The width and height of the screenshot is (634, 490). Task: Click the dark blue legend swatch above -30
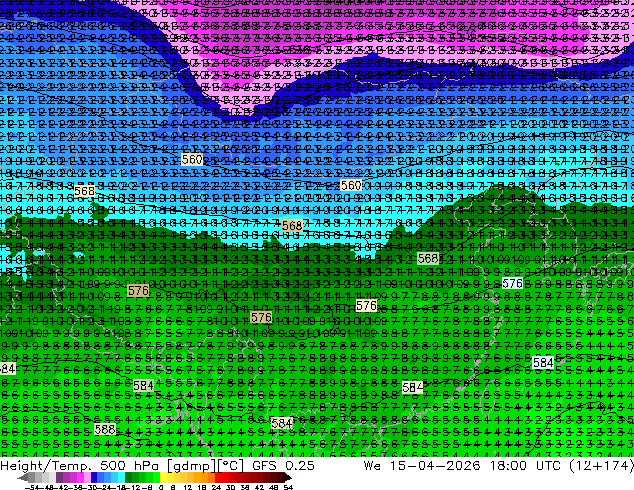pyautogui.click(x=94, y=477)
